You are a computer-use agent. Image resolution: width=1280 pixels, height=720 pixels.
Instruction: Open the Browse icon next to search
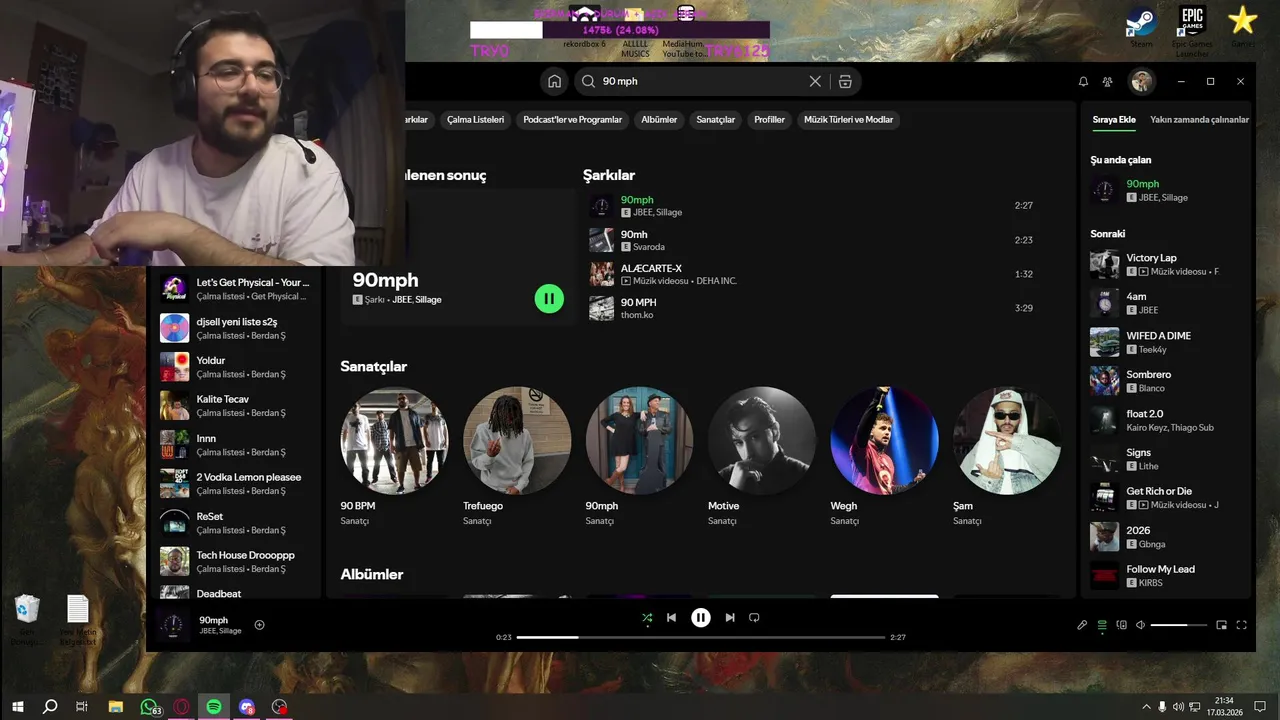845,81
